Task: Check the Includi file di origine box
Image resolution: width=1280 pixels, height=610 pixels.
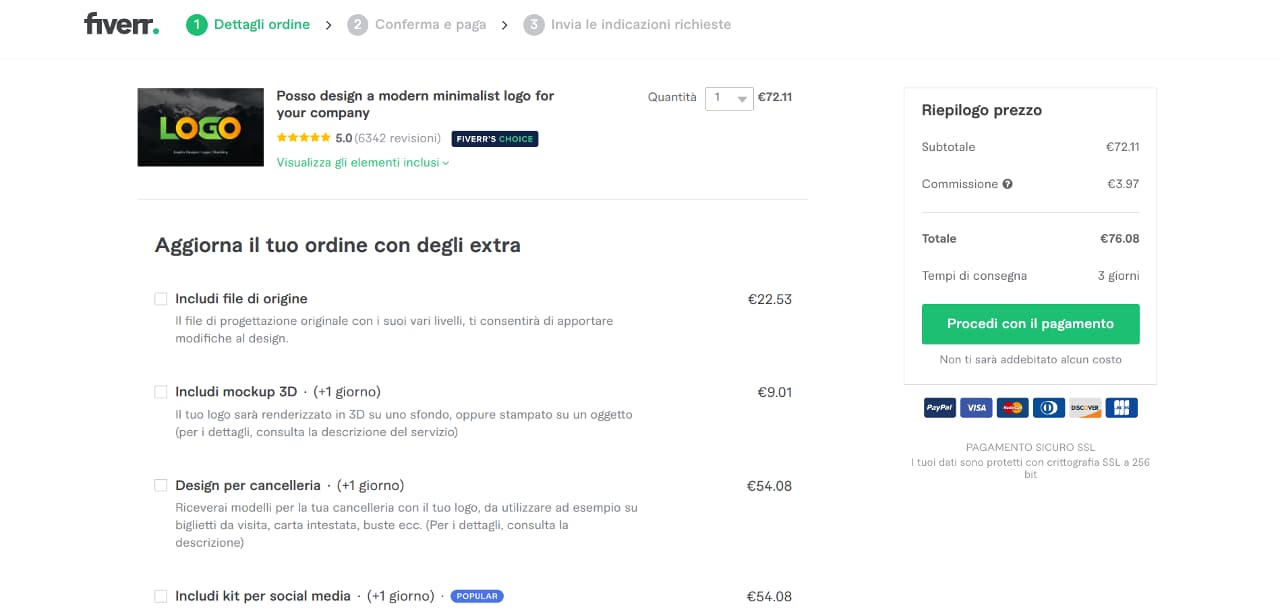Action: (x=161, y=299)
